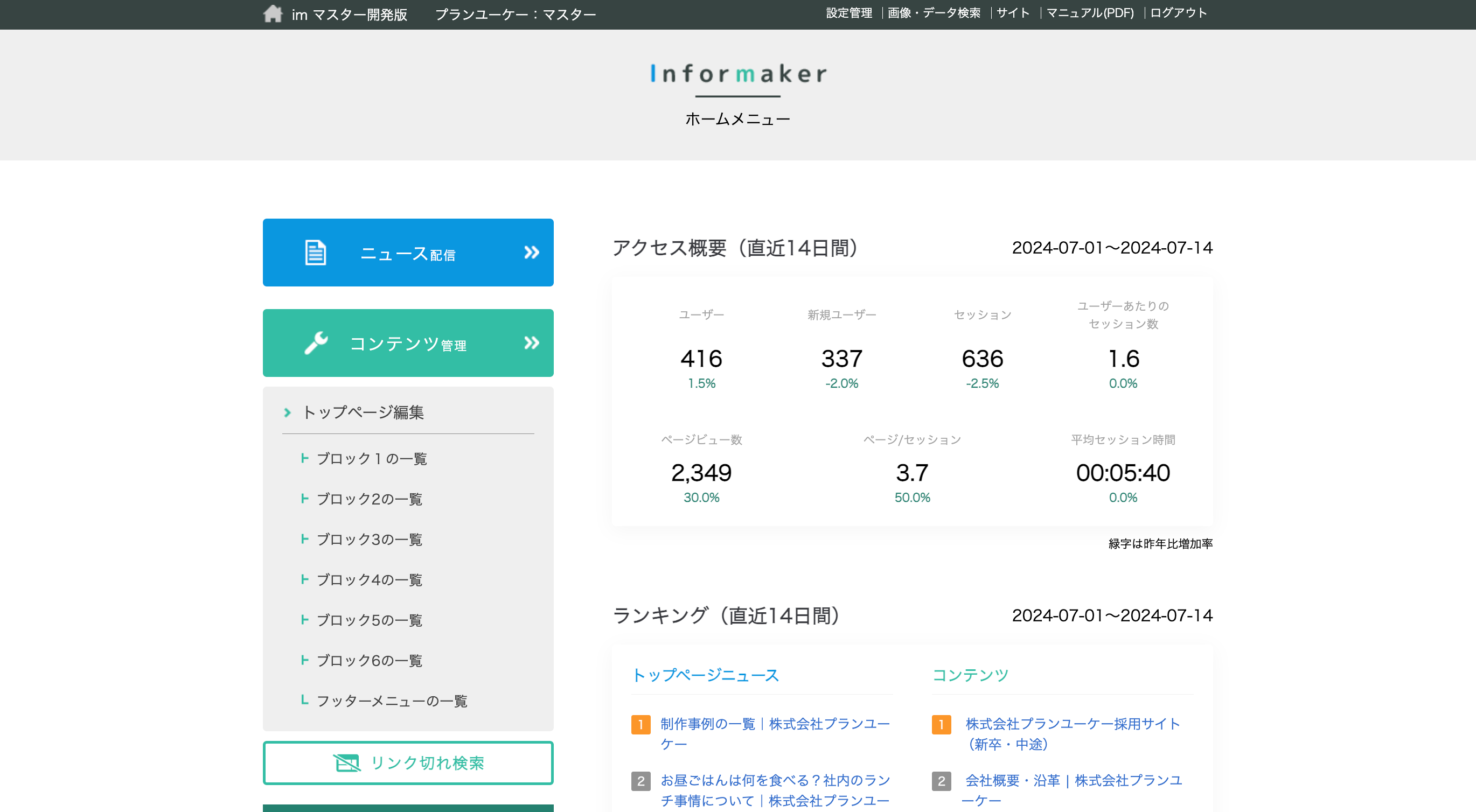This screenshot has width=1476, height=812.
Task: Click rank 2 badge in コンテンツ ranking
Action: 941,781
